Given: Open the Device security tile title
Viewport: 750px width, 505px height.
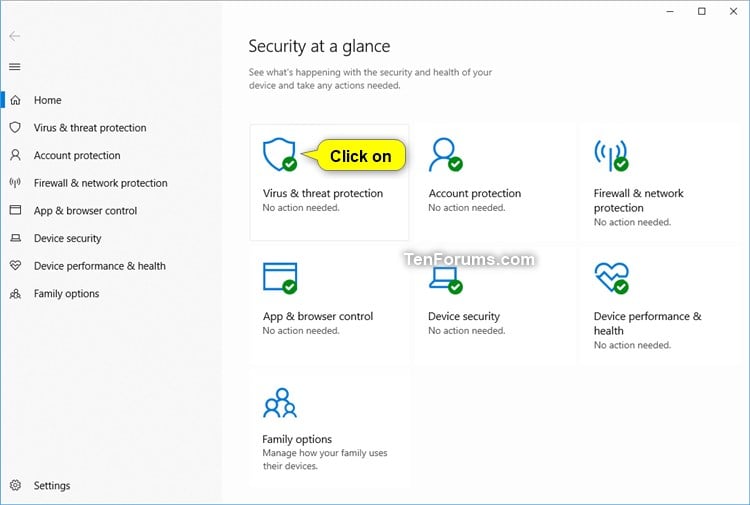Looking at the screenshot, I should (464, 316).
